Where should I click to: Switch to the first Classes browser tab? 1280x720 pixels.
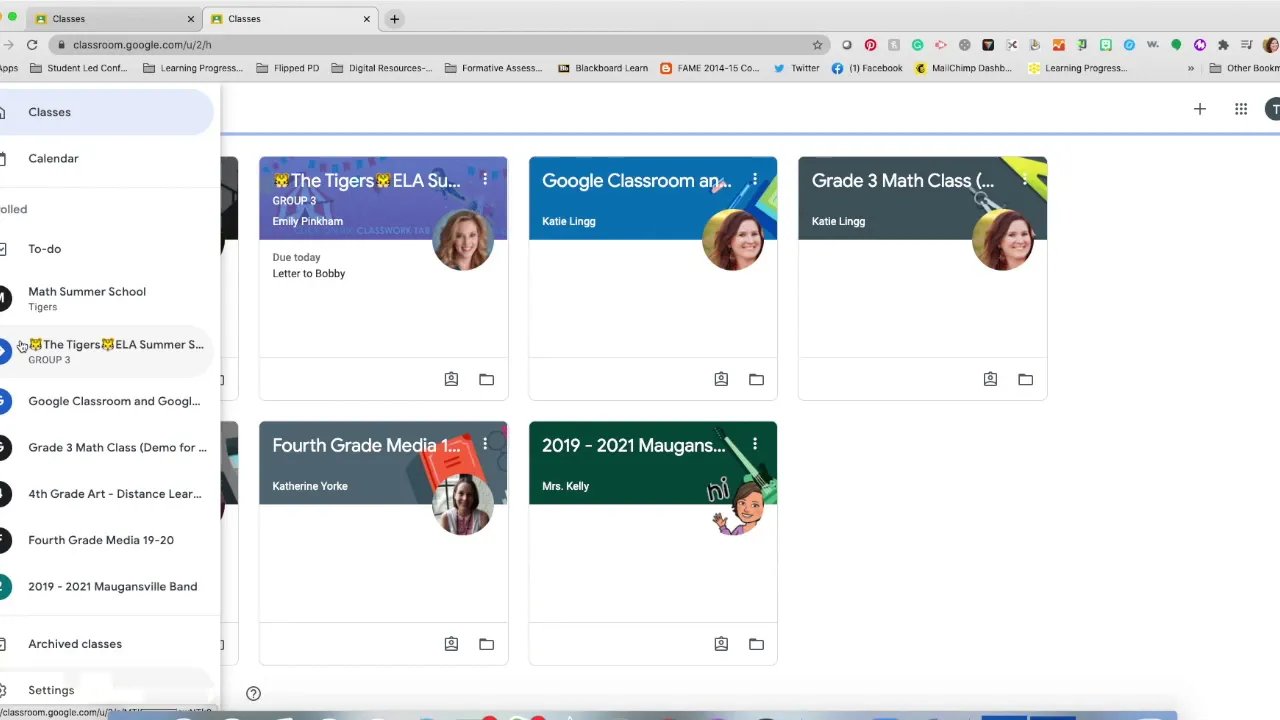(x=113, y=19)
